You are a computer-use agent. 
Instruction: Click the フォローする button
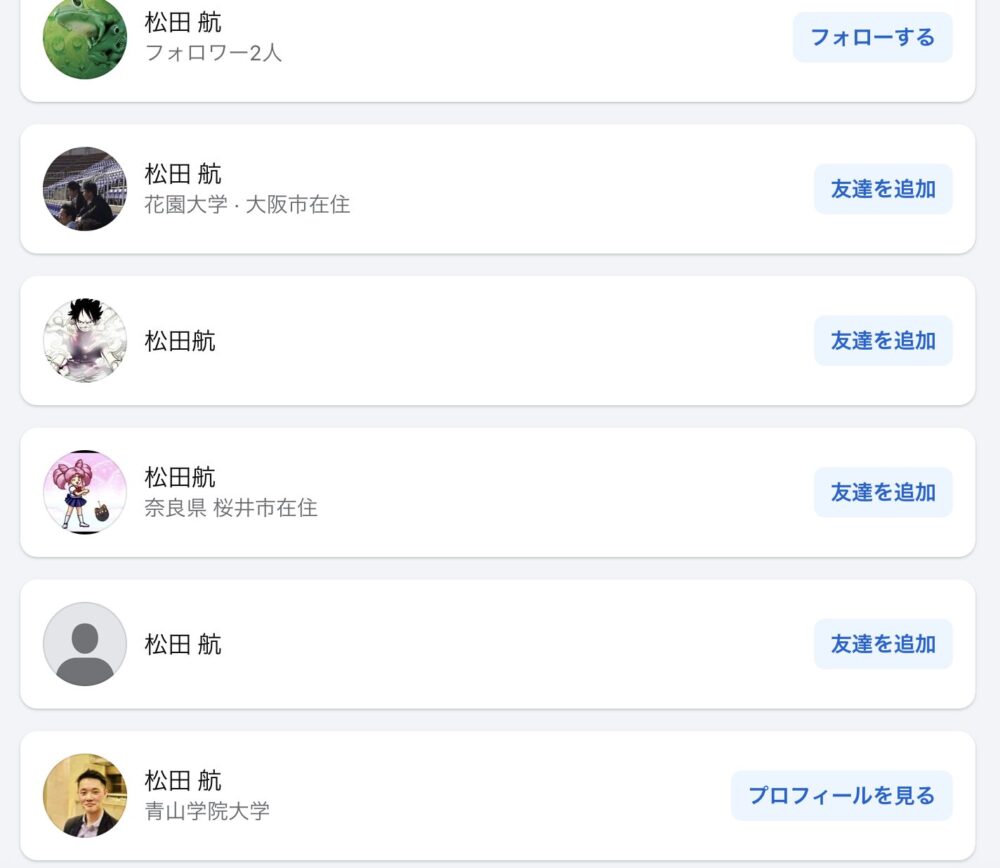(x=872, y=37)
